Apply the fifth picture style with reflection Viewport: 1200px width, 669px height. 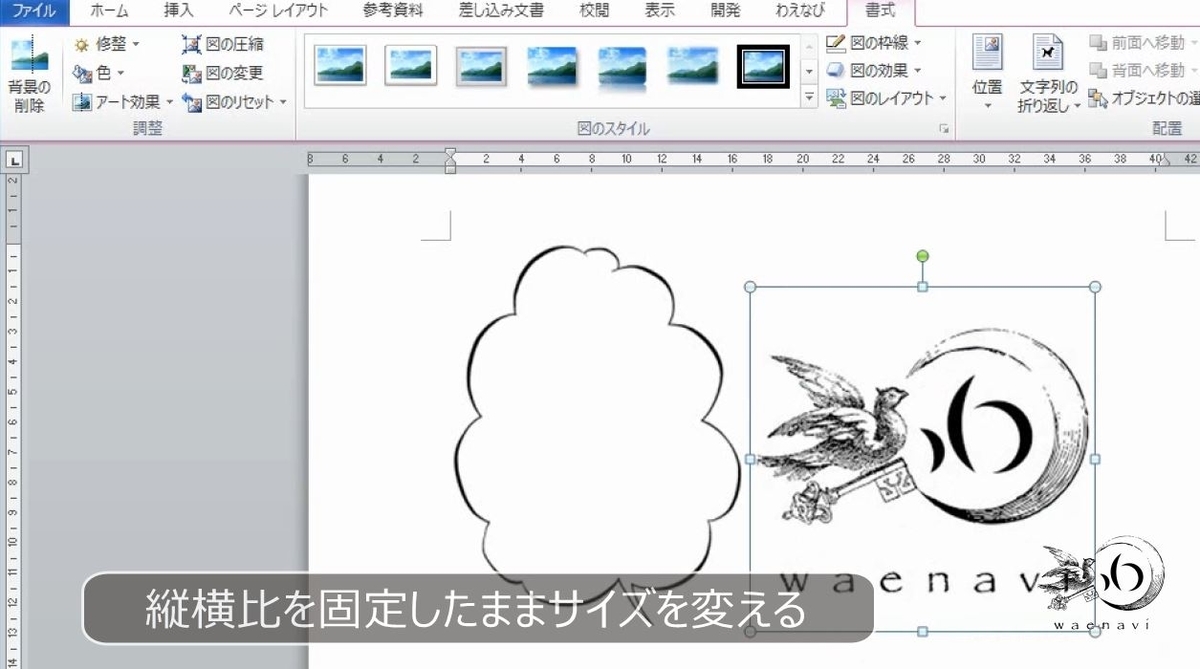(622, 66)
